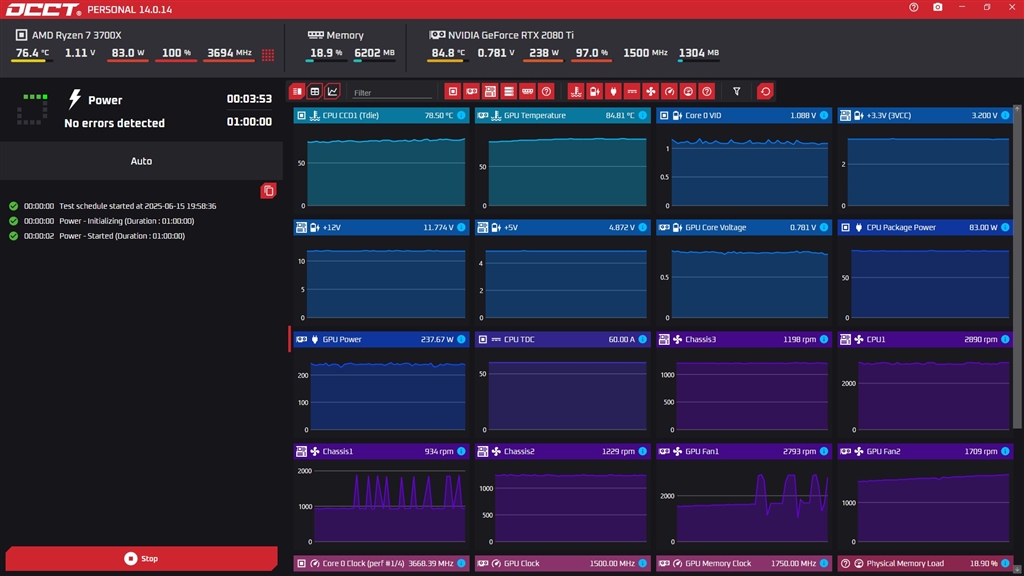The image size is (1024, 576).
Task: Toggle GPU sensors filter in toolbar
Action: 472,91
